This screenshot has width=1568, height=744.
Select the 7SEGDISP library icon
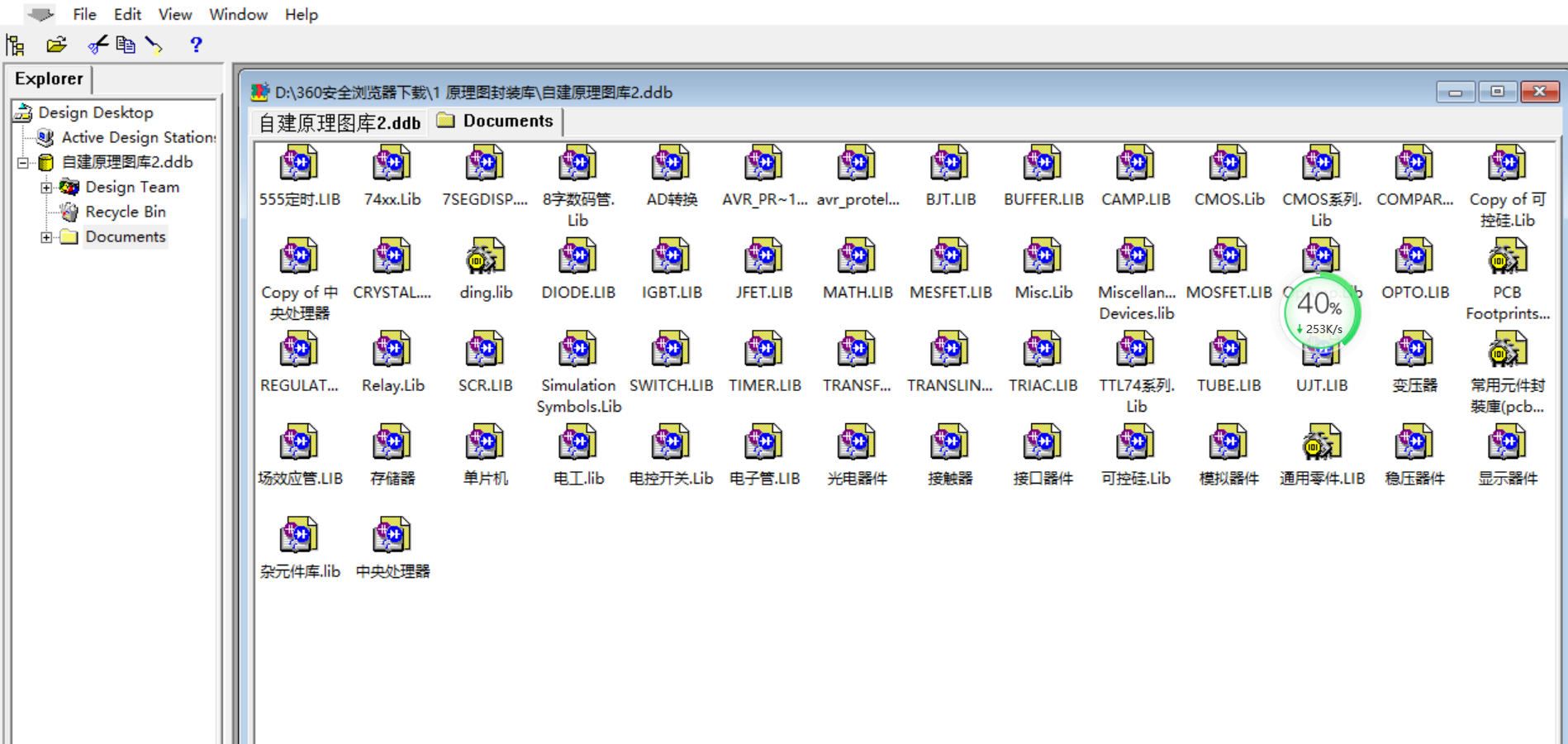click(485, 164)
